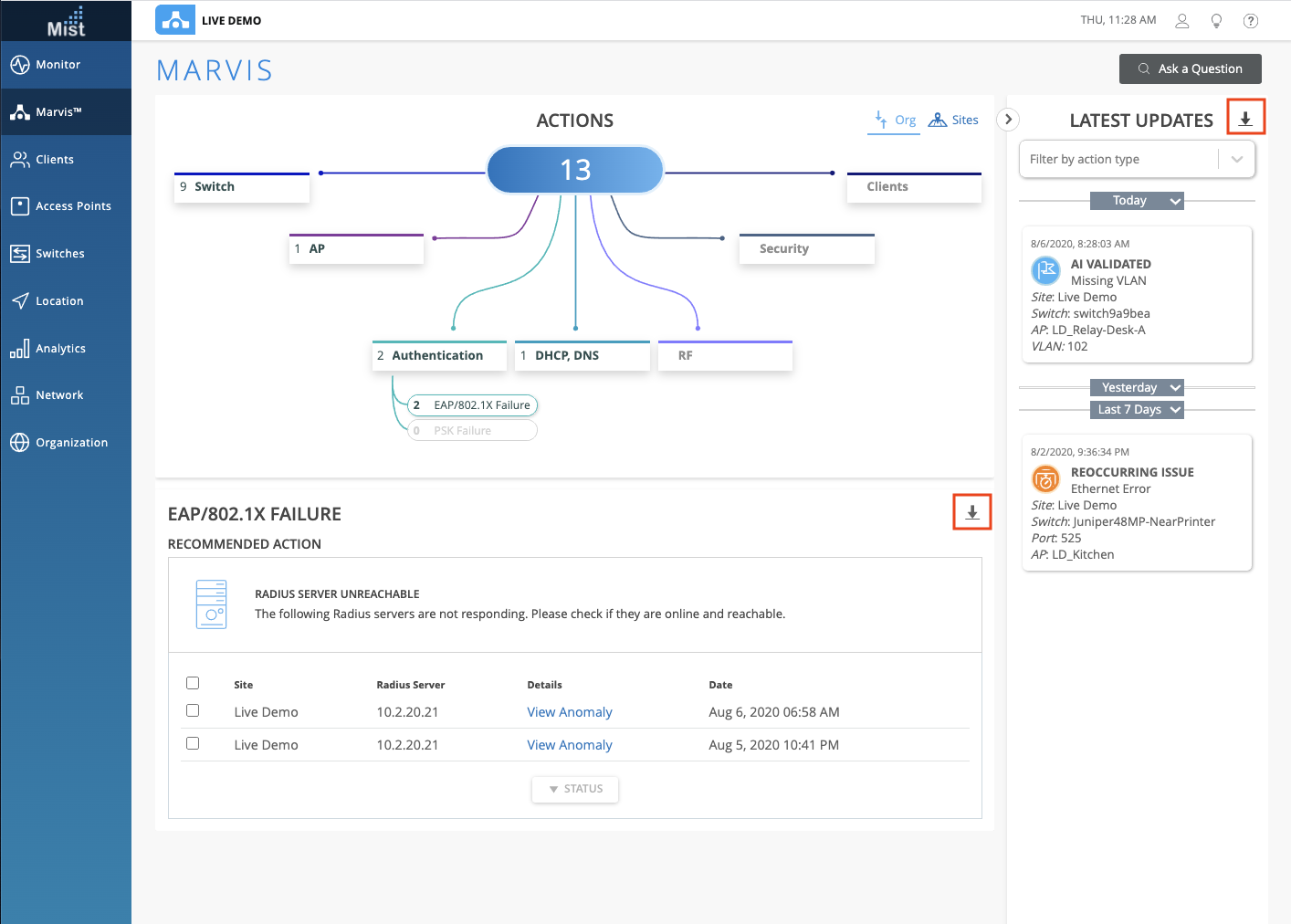Viewport: 1291px width, 924px height.
Task: Open the help question mark icon
Action: point(1251,21)
